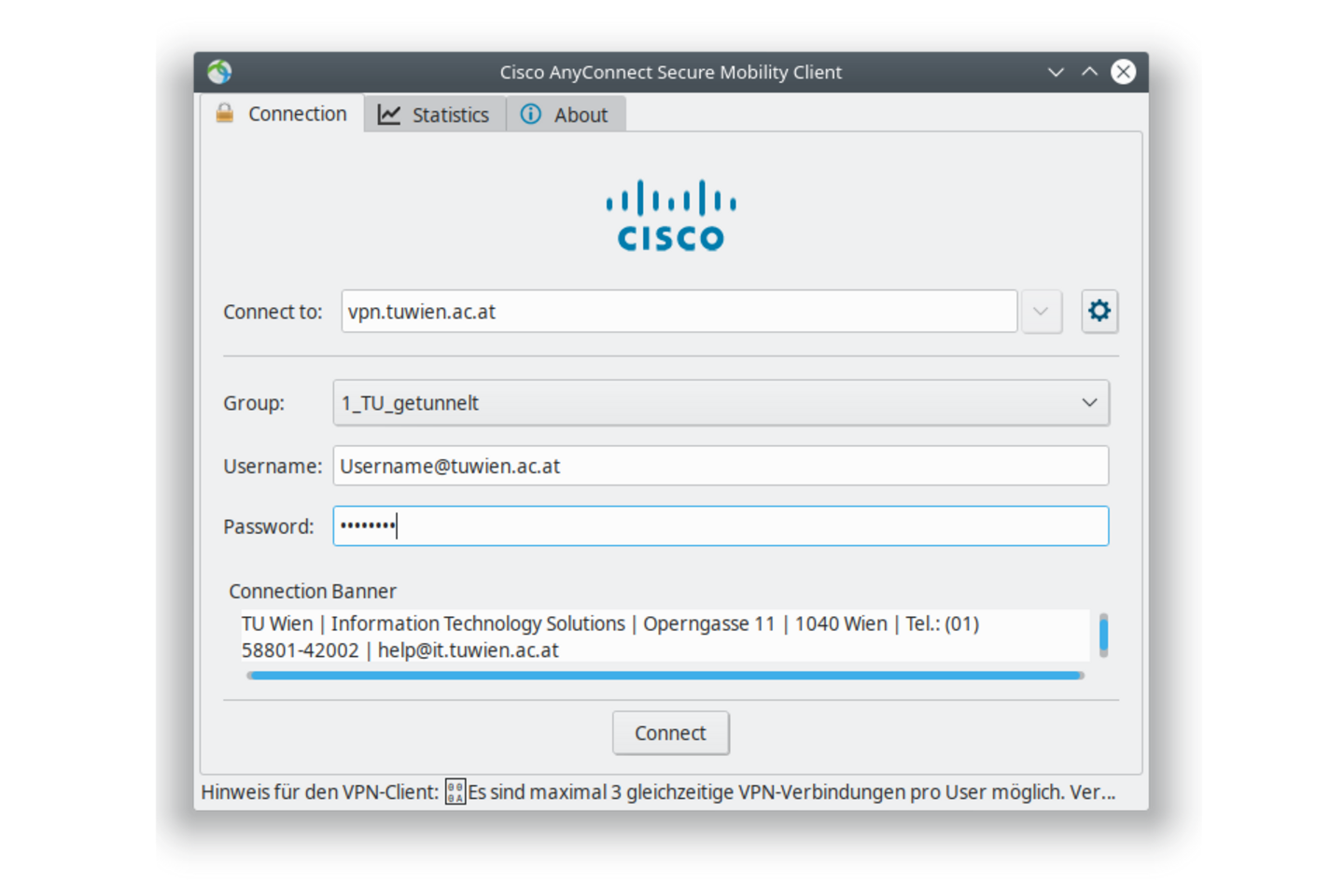Screen dimensions: 1344x896
Task: Click into the Password field
Action: click(721, 525)
